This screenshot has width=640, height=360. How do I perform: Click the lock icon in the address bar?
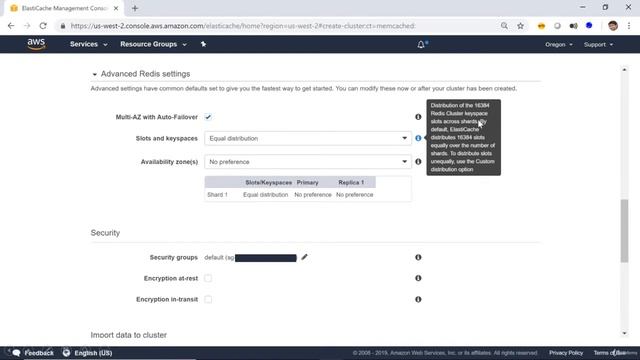tap(62, 26)
